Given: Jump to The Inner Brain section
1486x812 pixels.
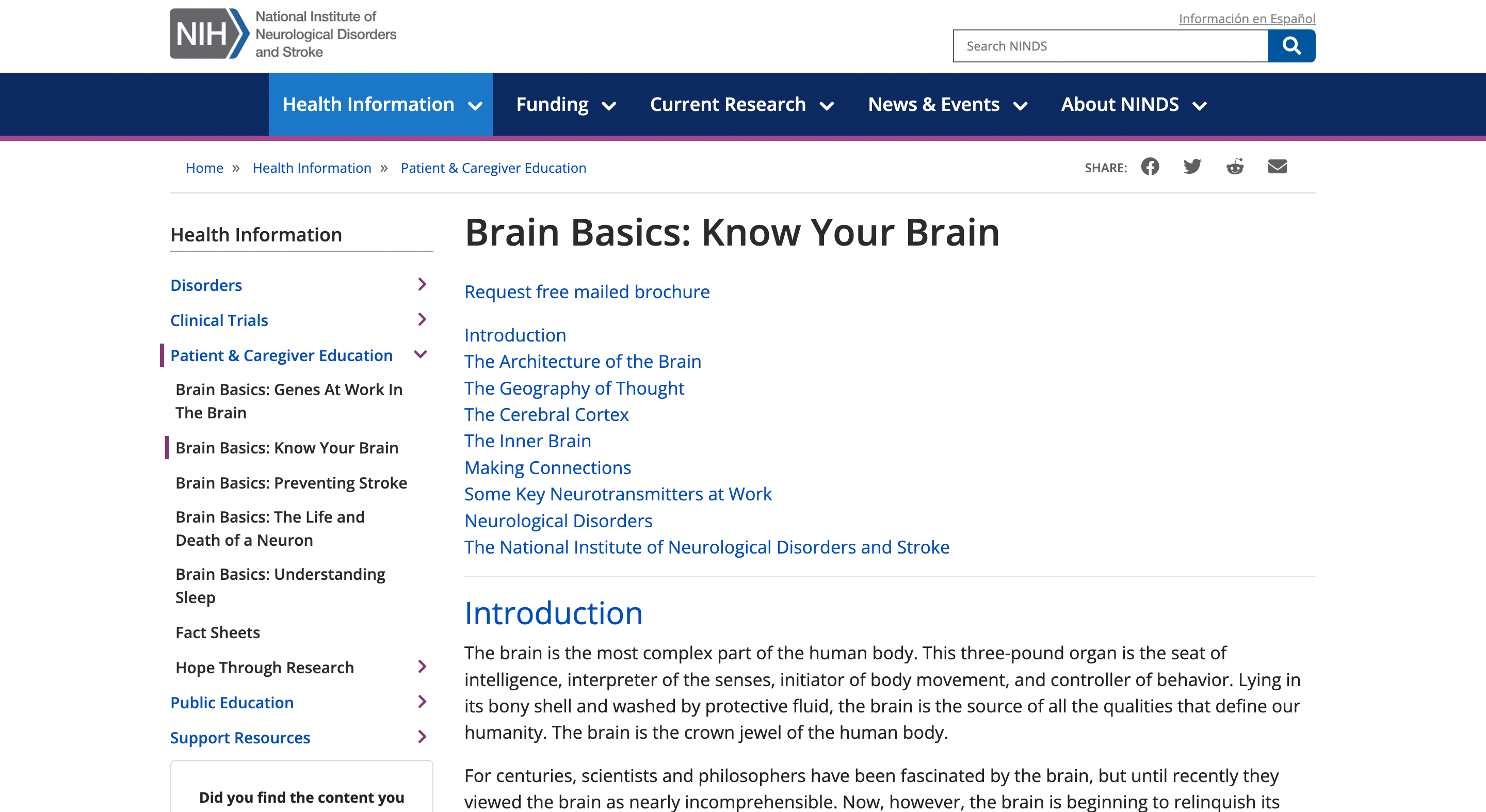Looking at the screenshot, I should click(528, 441).
